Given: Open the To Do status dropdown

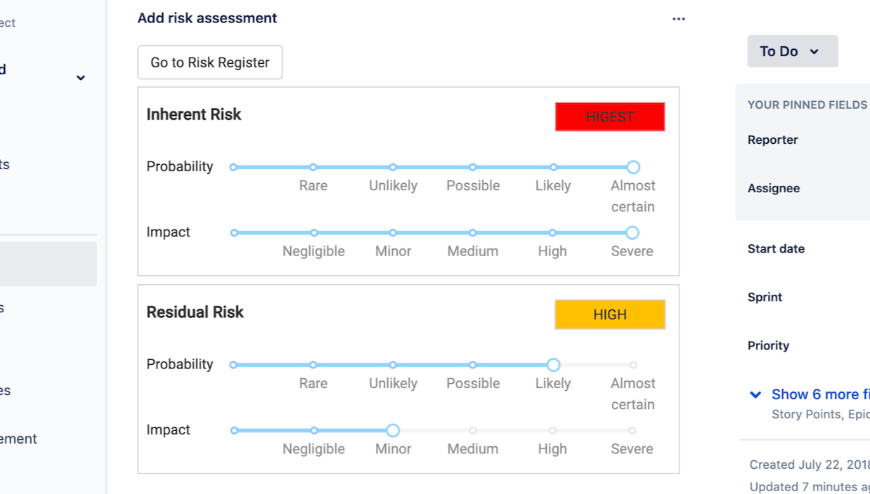Looking at the screenshot, I should tap(792, 51).
